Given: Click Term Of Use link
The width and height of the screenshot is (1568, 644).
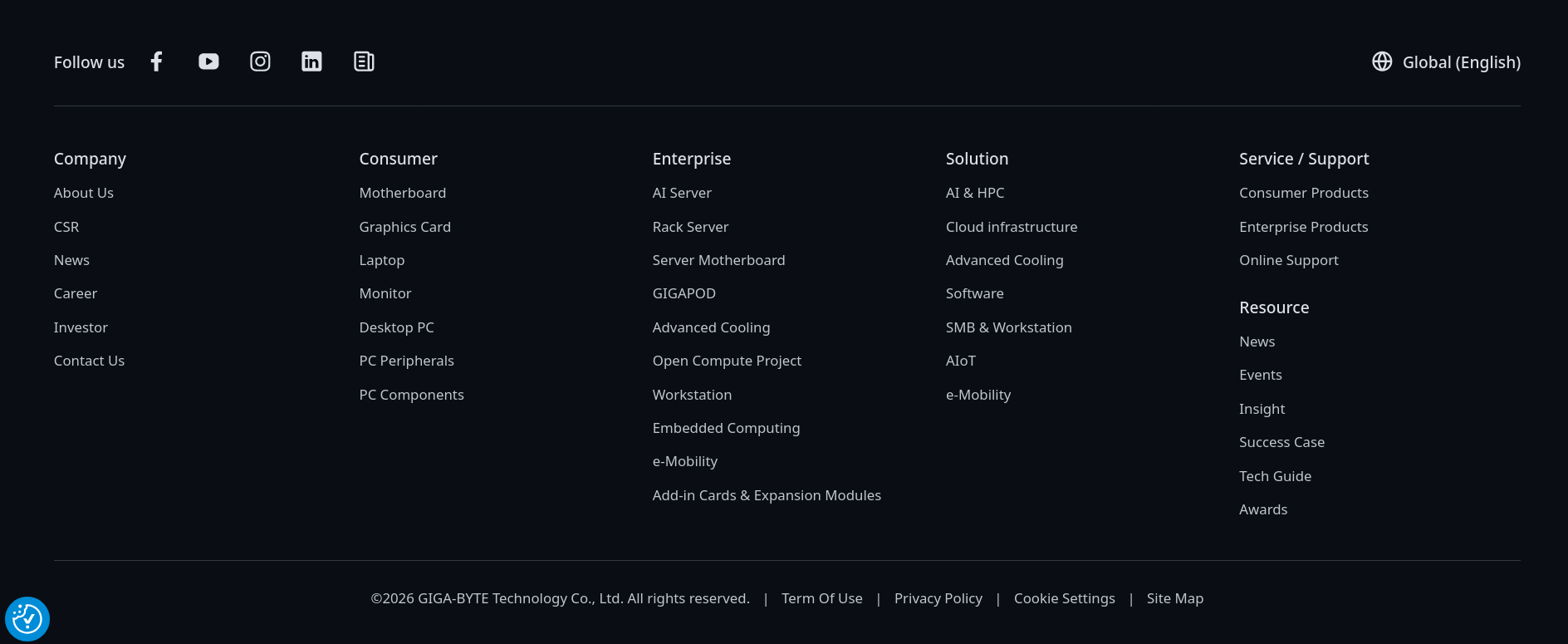Looking at the screenshot, I should 821,598.
